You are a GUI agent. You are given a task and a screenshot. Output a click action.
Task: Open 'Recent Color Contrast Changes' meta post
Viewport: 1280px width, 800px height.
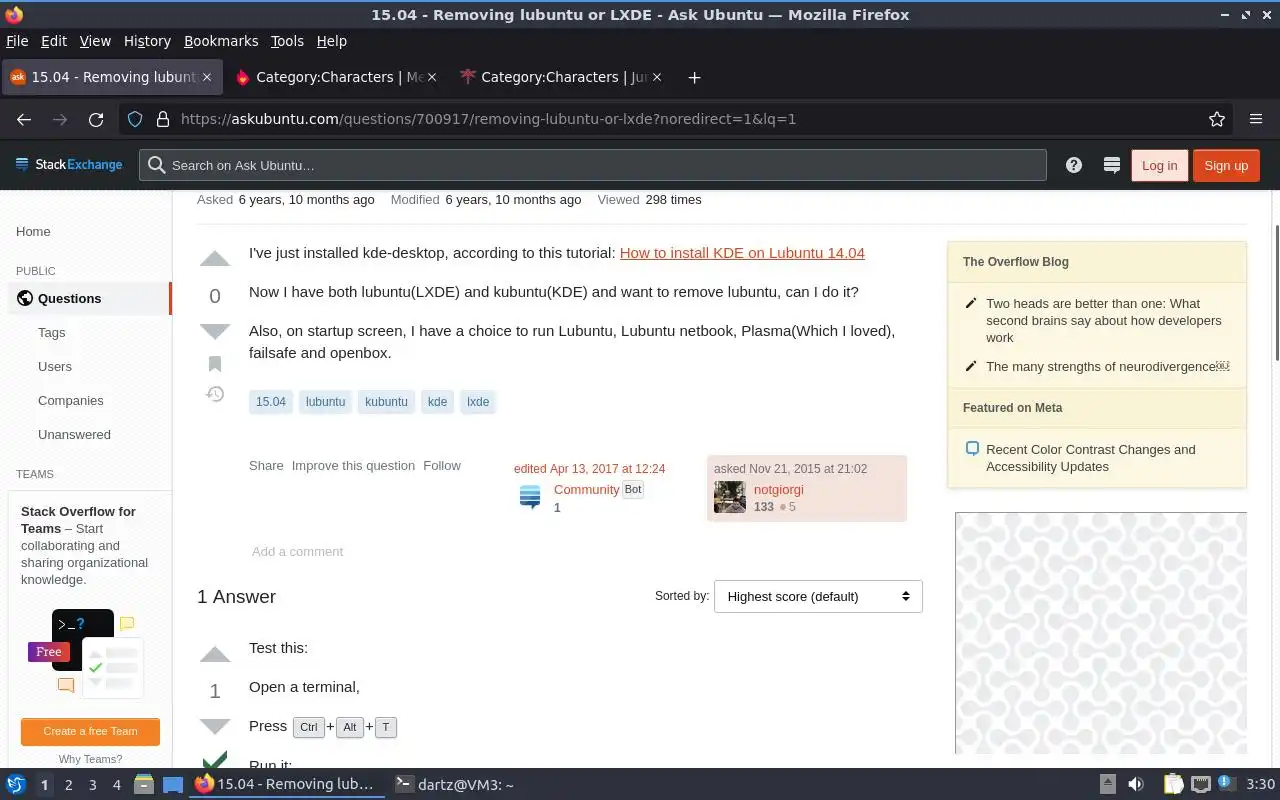(1090, 458)
